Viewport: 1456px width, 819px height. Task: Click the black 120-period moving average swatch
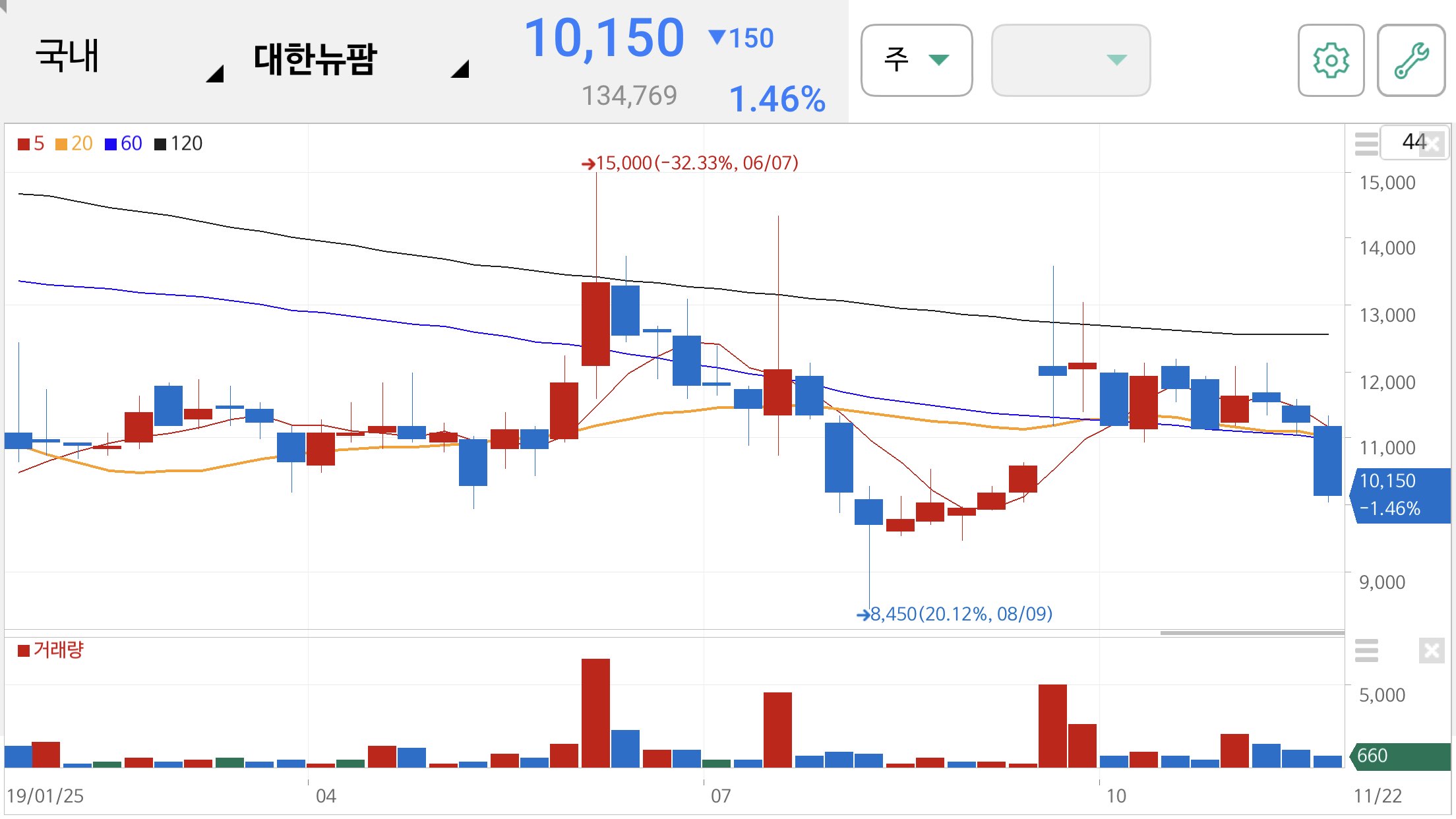(x=160, y=144)
